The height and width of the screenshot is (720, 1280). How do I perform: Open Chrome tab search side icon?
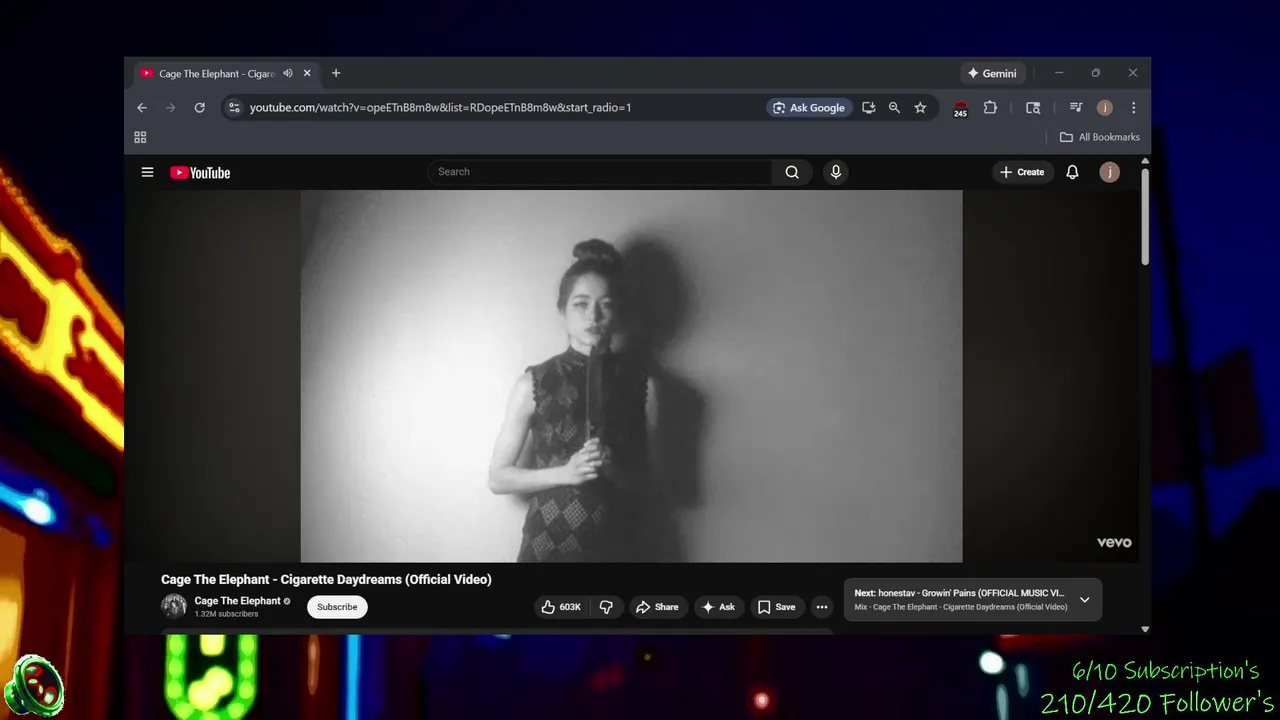tap(1033, 108)
